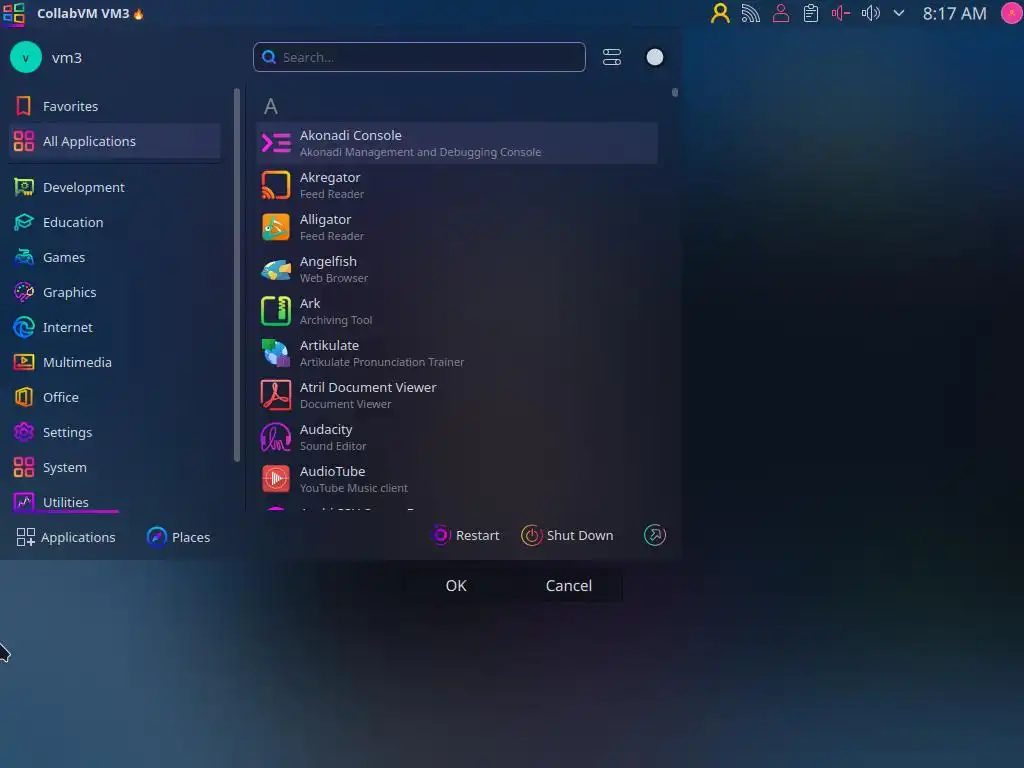This screenshot has width=1024, height=768.
Task: Select All Applications category
Action: [115, 141]
